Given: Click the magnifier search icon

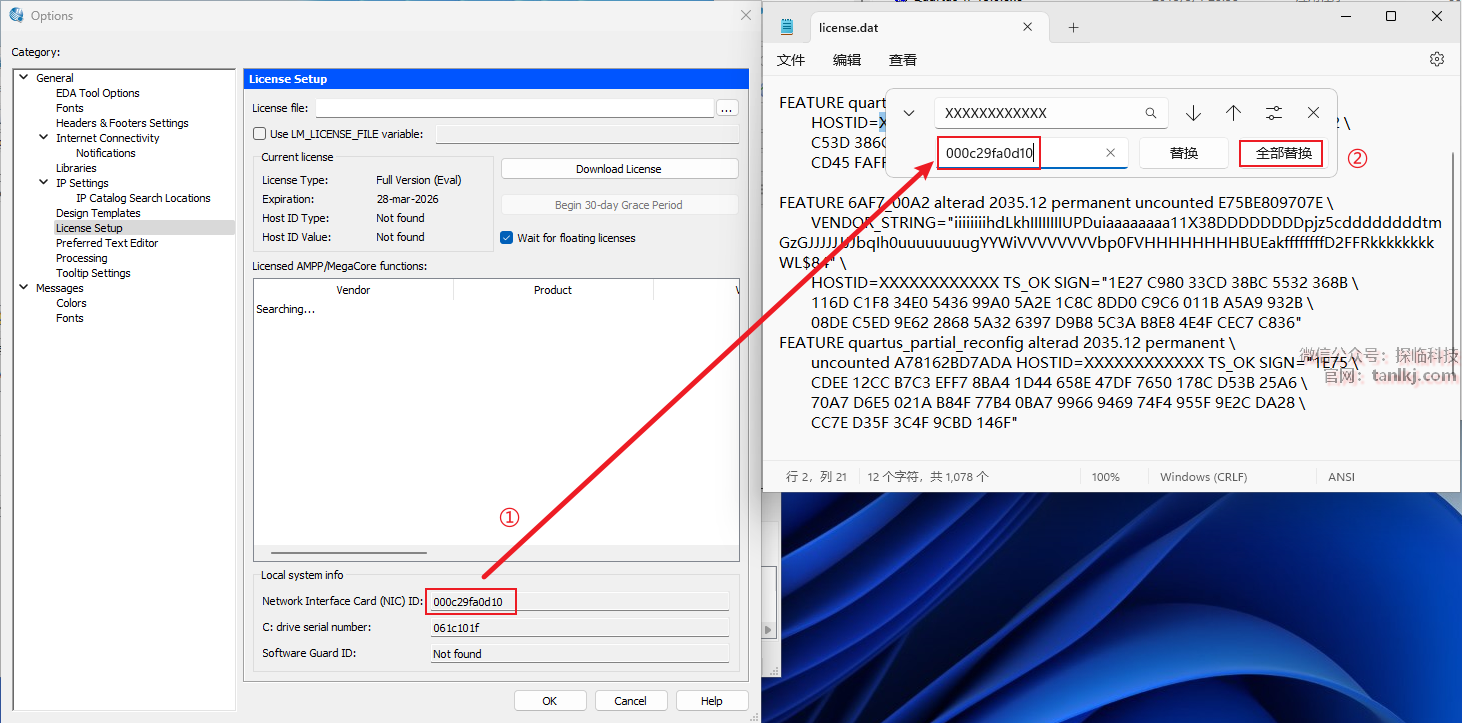Looking at the screenshot, I should 1151,113.
